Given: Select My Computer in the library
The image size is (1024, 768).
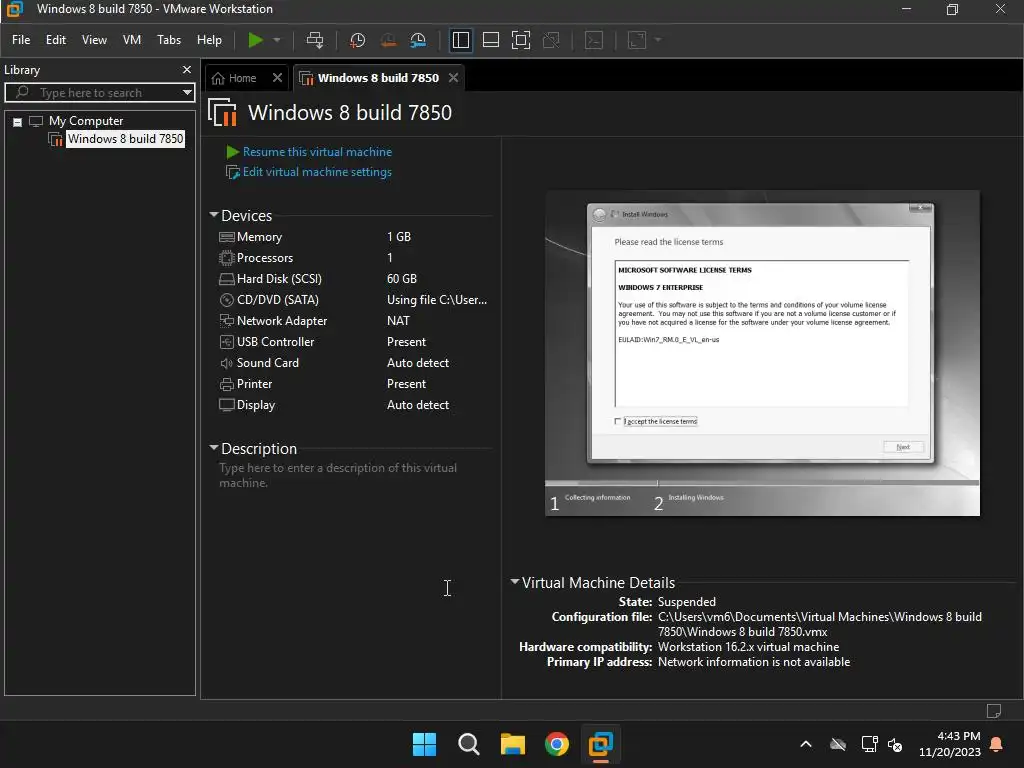Looking at the screenshot, I should click(x=86, y=121).
